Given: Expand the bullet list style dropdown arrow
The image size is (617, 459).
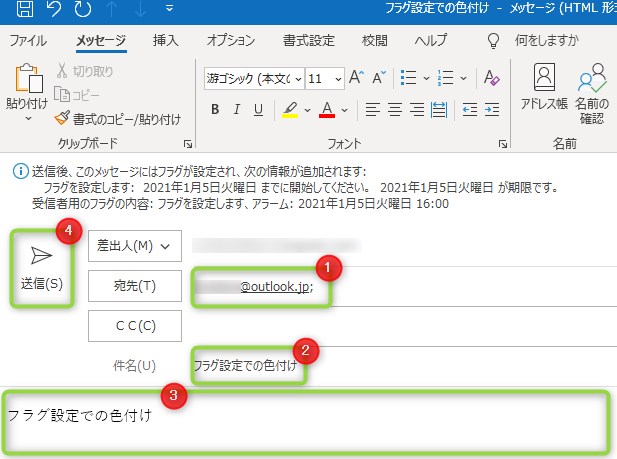Looking at the screenshot, I should point(426,78).
